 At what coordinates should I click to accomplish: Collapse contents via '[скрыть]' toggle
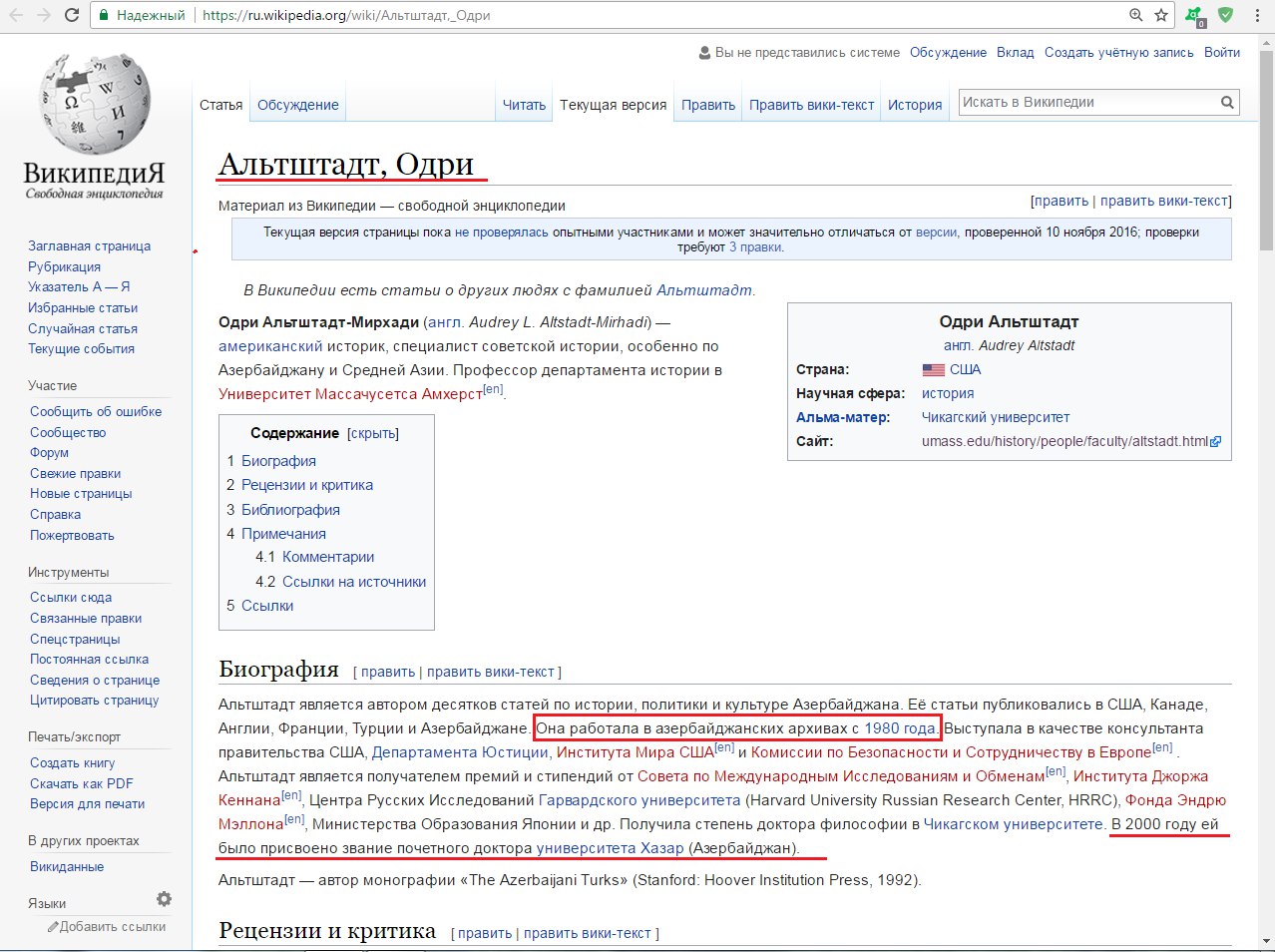[373, 434]
